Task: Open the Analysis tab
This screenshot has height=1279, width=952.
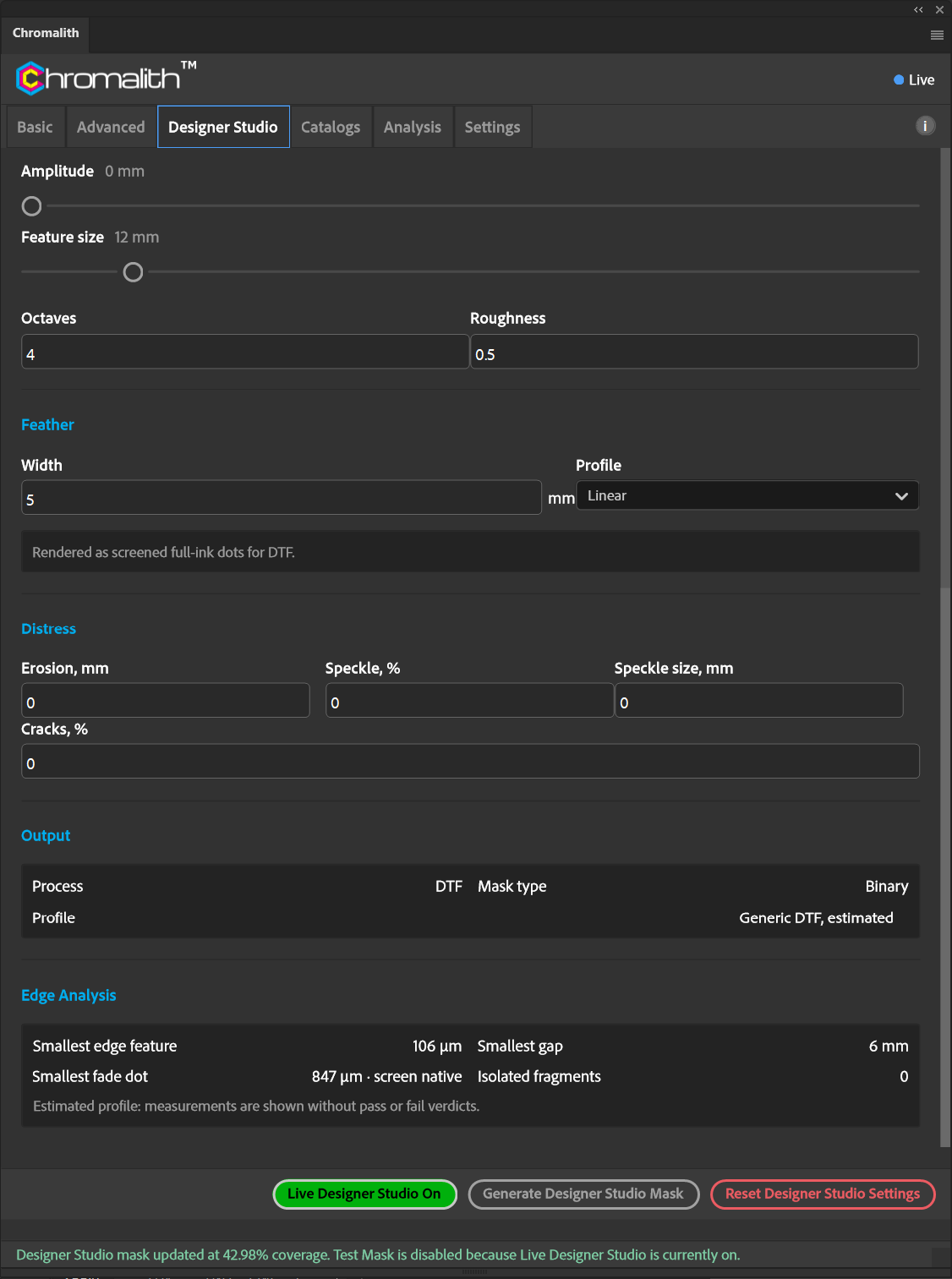Action: [x=413, y=127]
